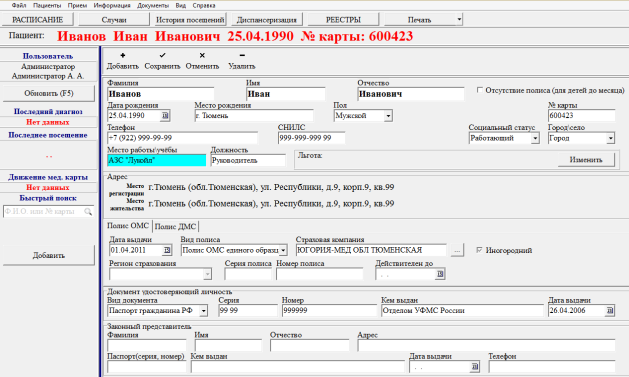Click the highlighted Место работы/учёбы field

pos(156,160)
